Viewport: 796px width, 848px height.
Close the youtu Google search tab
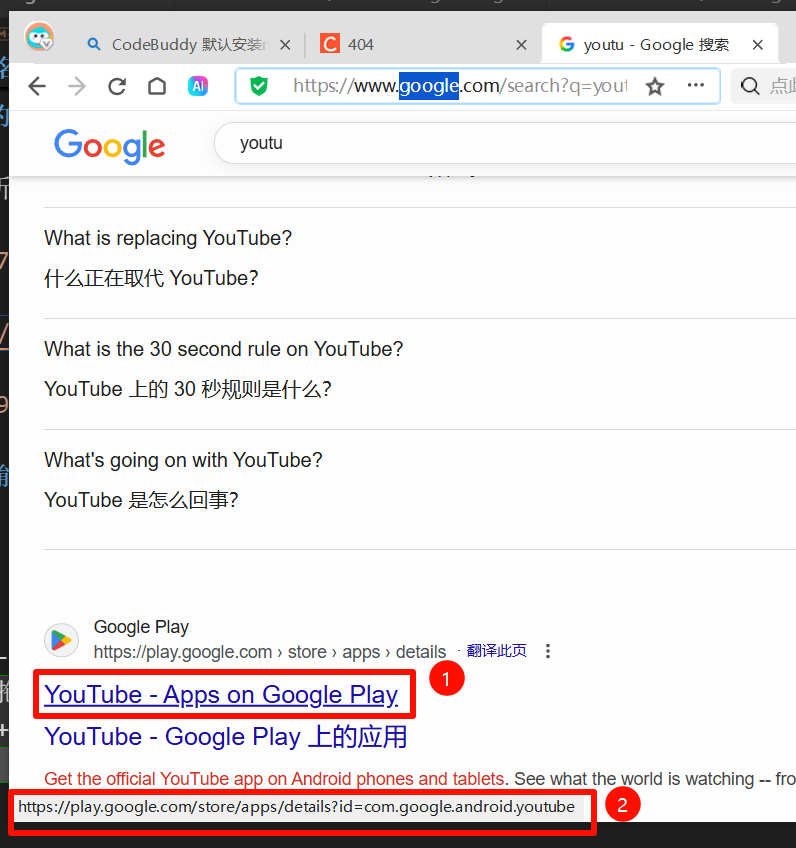(x=758, y=45)
